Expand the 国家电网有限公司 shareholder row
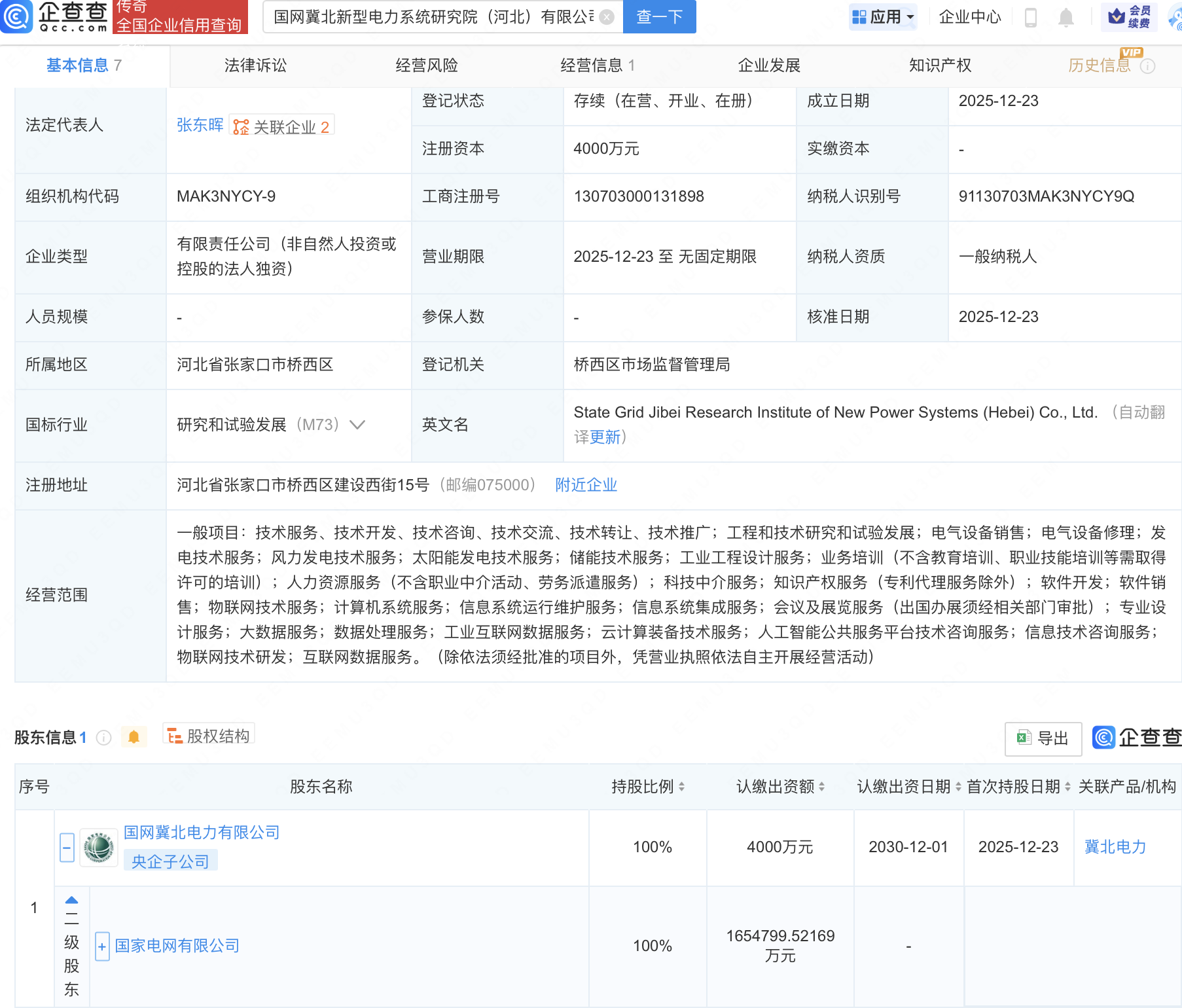1182x1008 pixels. coord(102,946)
